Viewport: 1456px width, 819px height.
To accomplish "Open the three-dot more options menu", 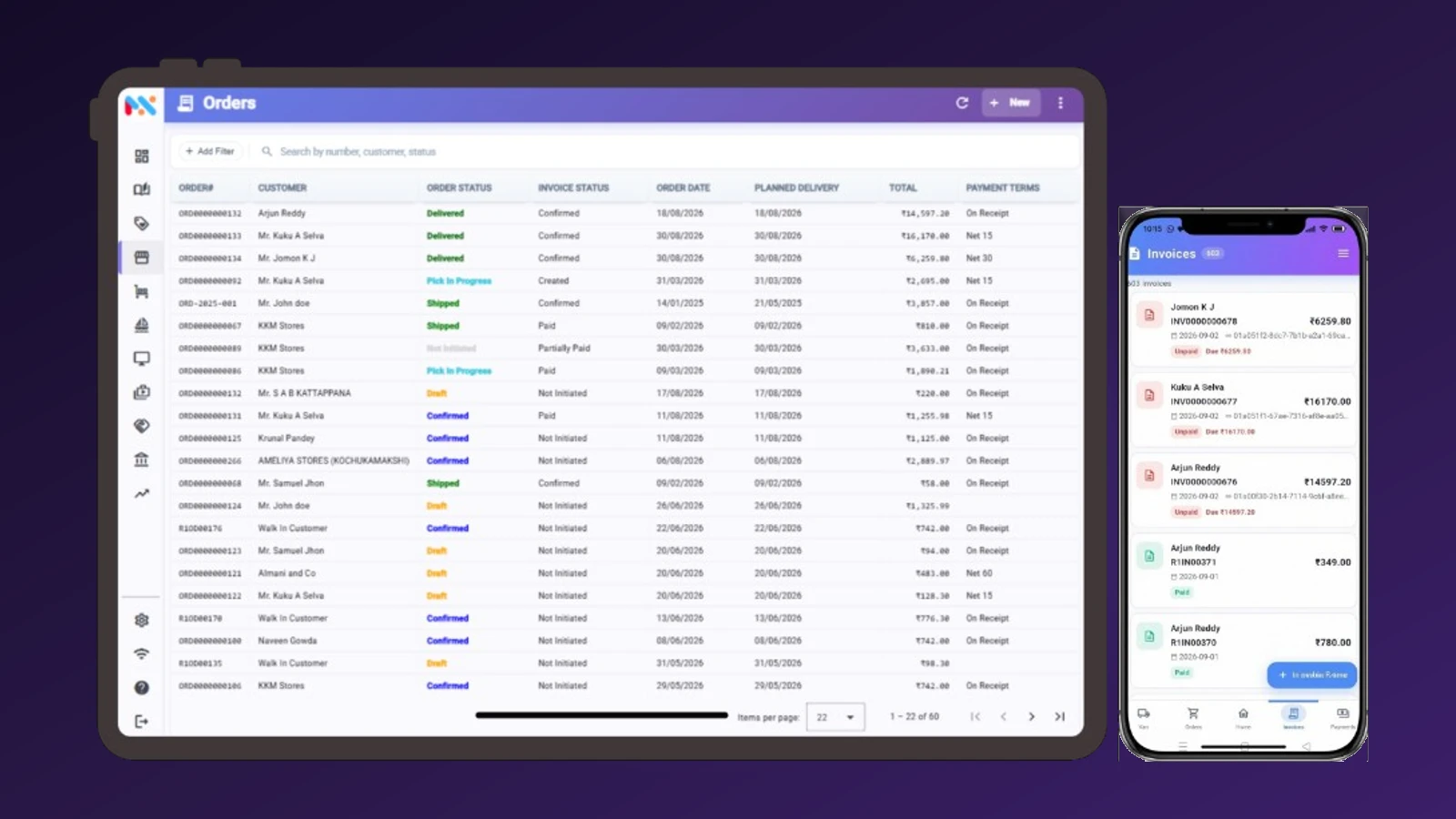I will (x=1060, y=103).
